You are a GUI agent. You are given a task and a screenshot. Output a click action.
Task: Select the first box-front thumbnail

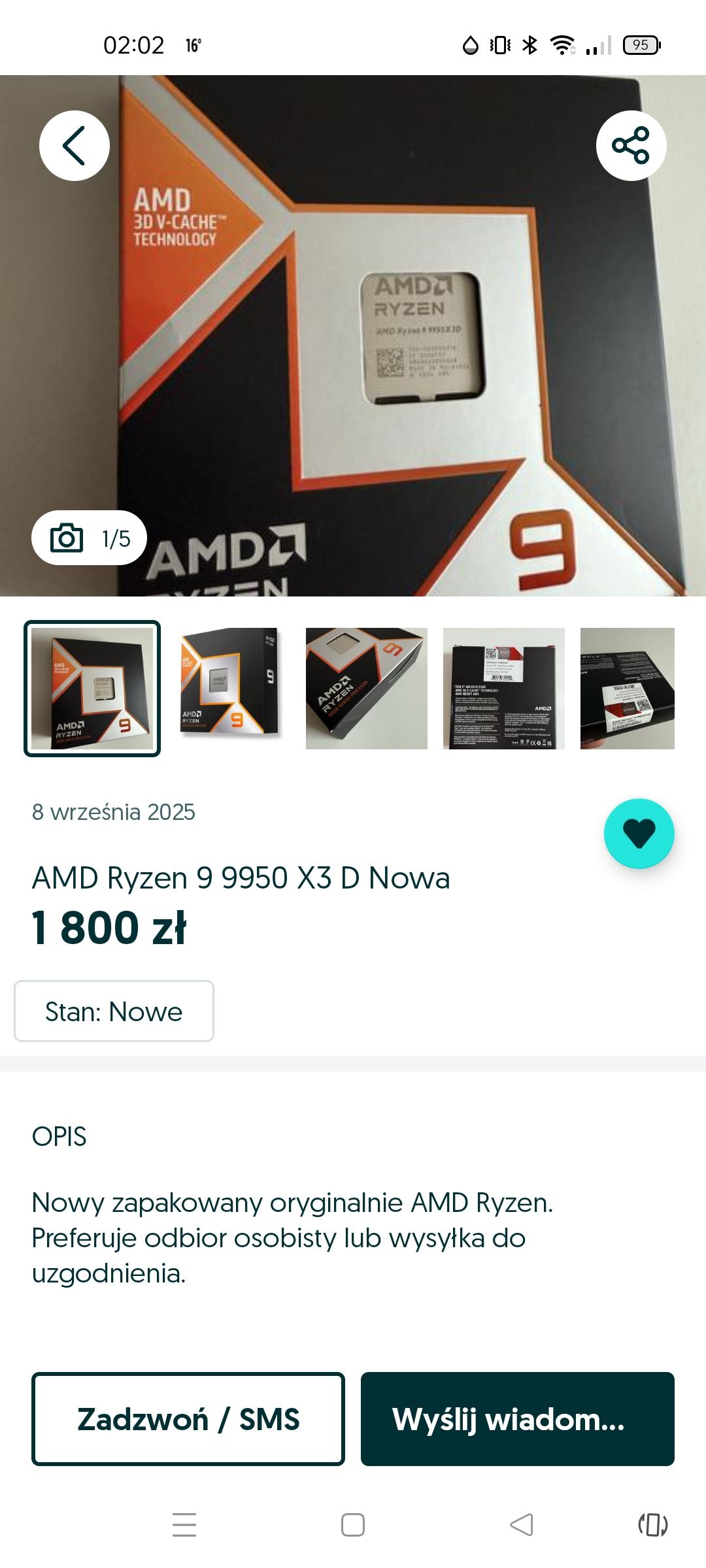click(x=92, y=689)
